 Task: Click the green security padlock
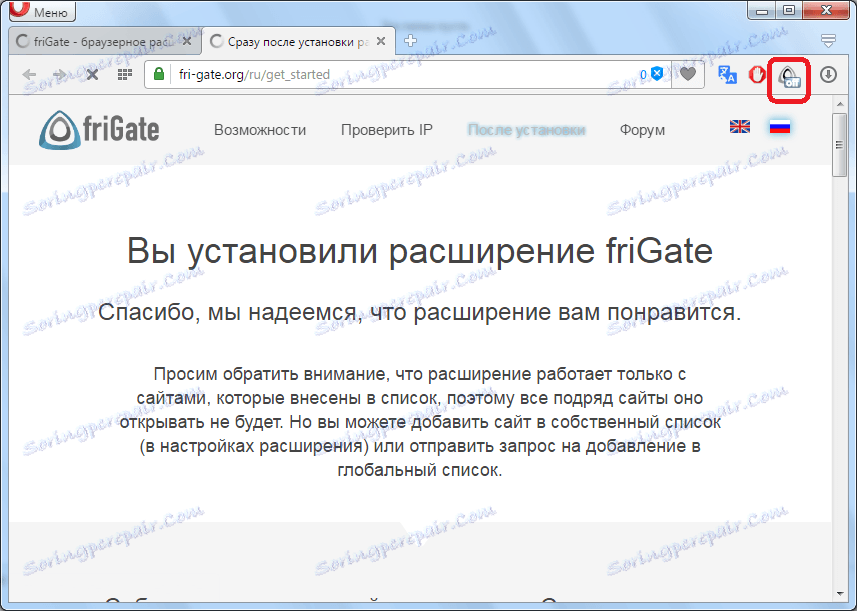[x=159, y=74]
